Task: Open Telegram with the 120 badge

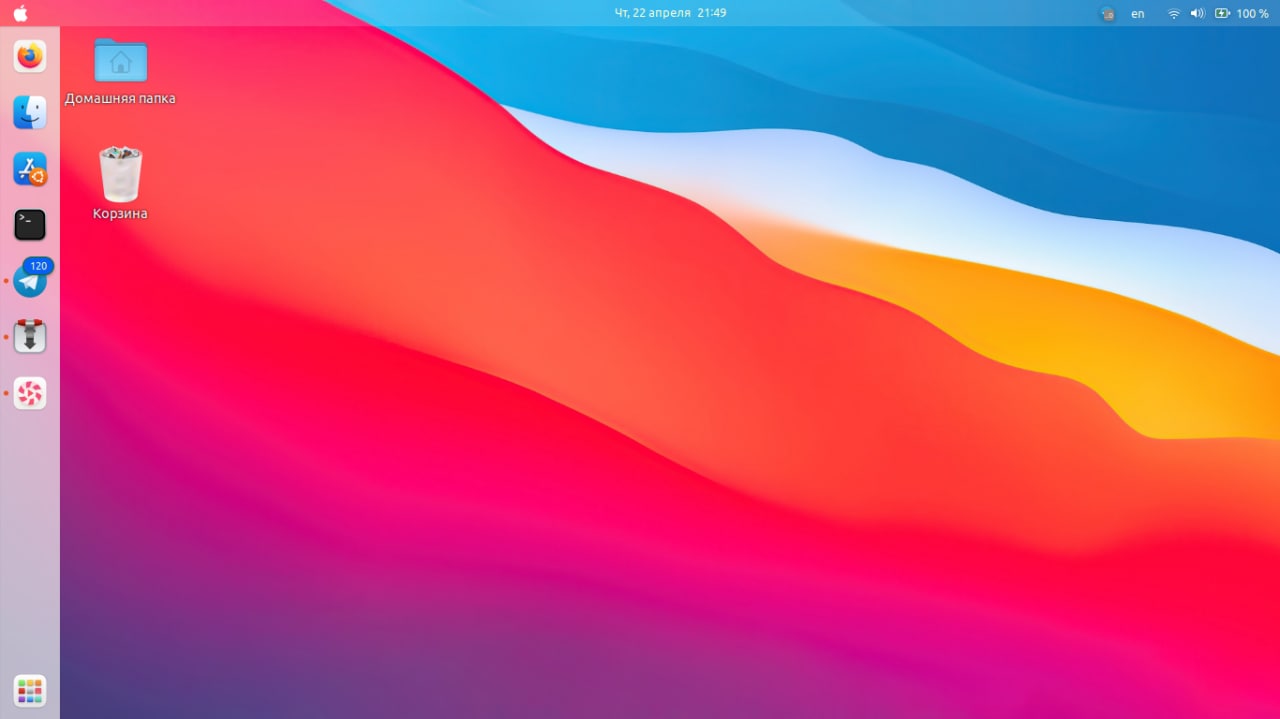Action: [x=30, y=281]
